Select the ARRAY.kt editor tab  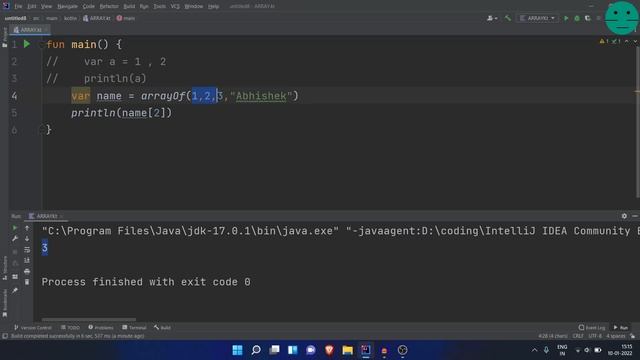(x=29, y=30)
